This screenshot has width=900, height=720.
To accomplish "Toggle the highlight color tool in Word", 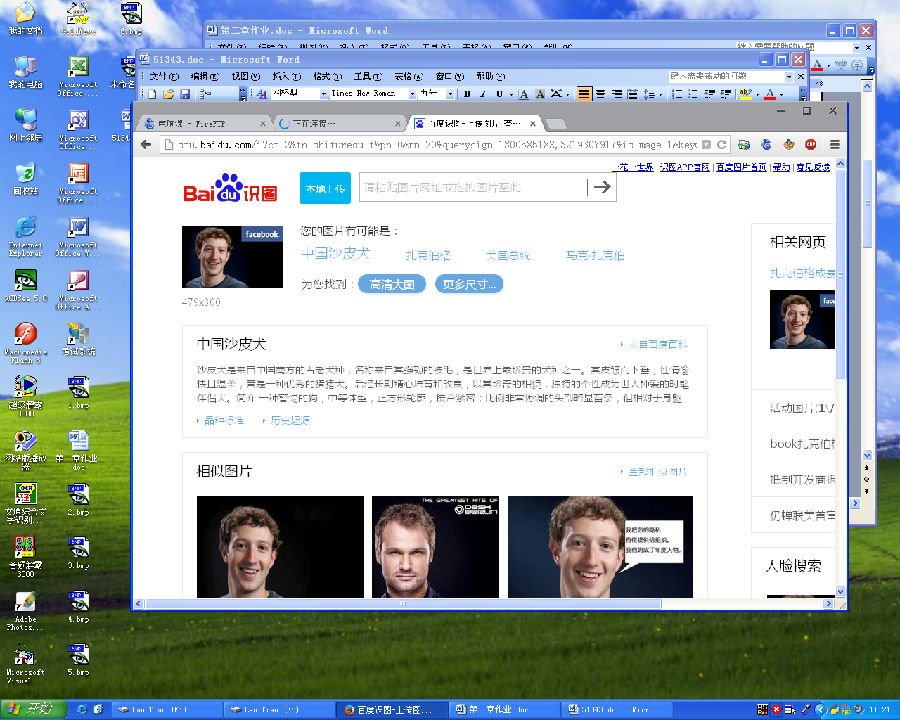I will [745, 94].
